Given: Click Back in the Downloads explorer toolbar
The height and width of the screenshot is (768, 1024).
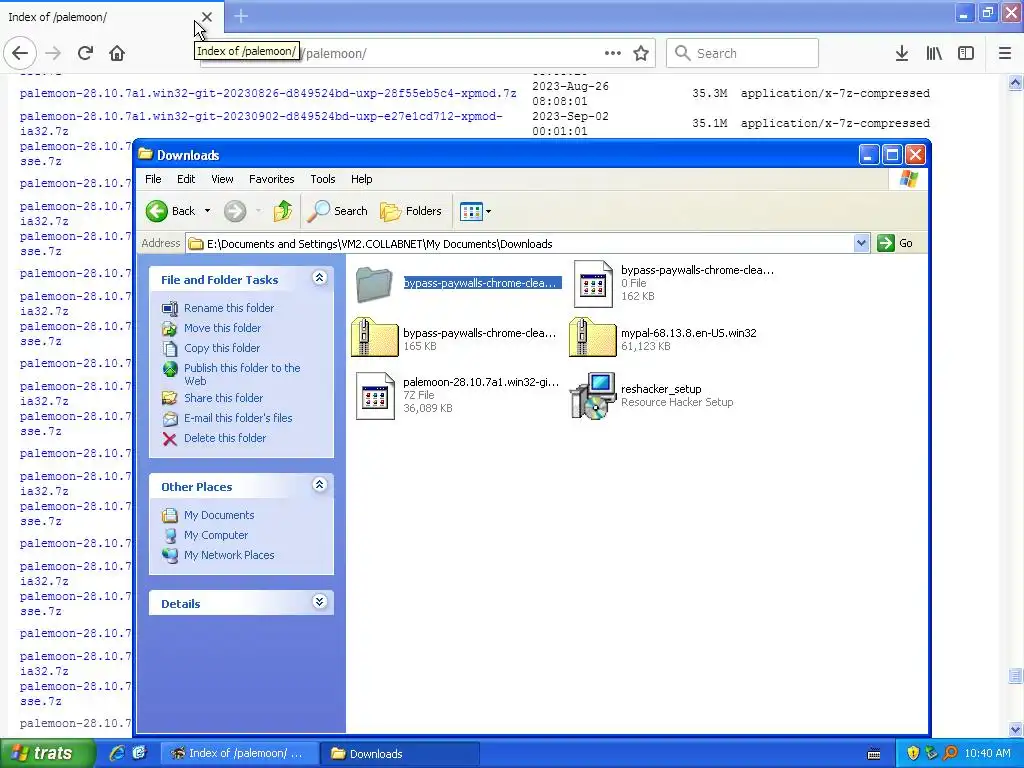Looking at the screenshot, I should tap(171, 211).
